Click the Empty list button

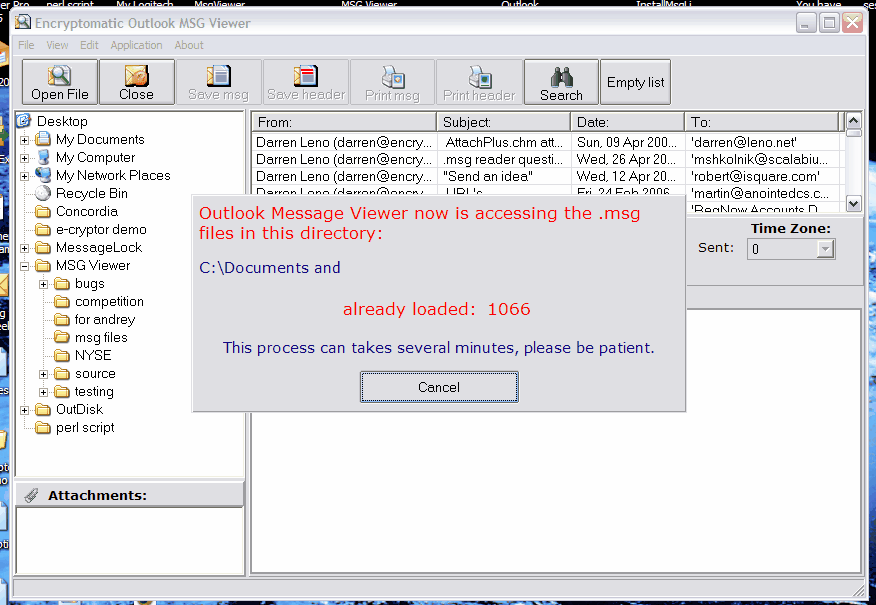(636, 82)
